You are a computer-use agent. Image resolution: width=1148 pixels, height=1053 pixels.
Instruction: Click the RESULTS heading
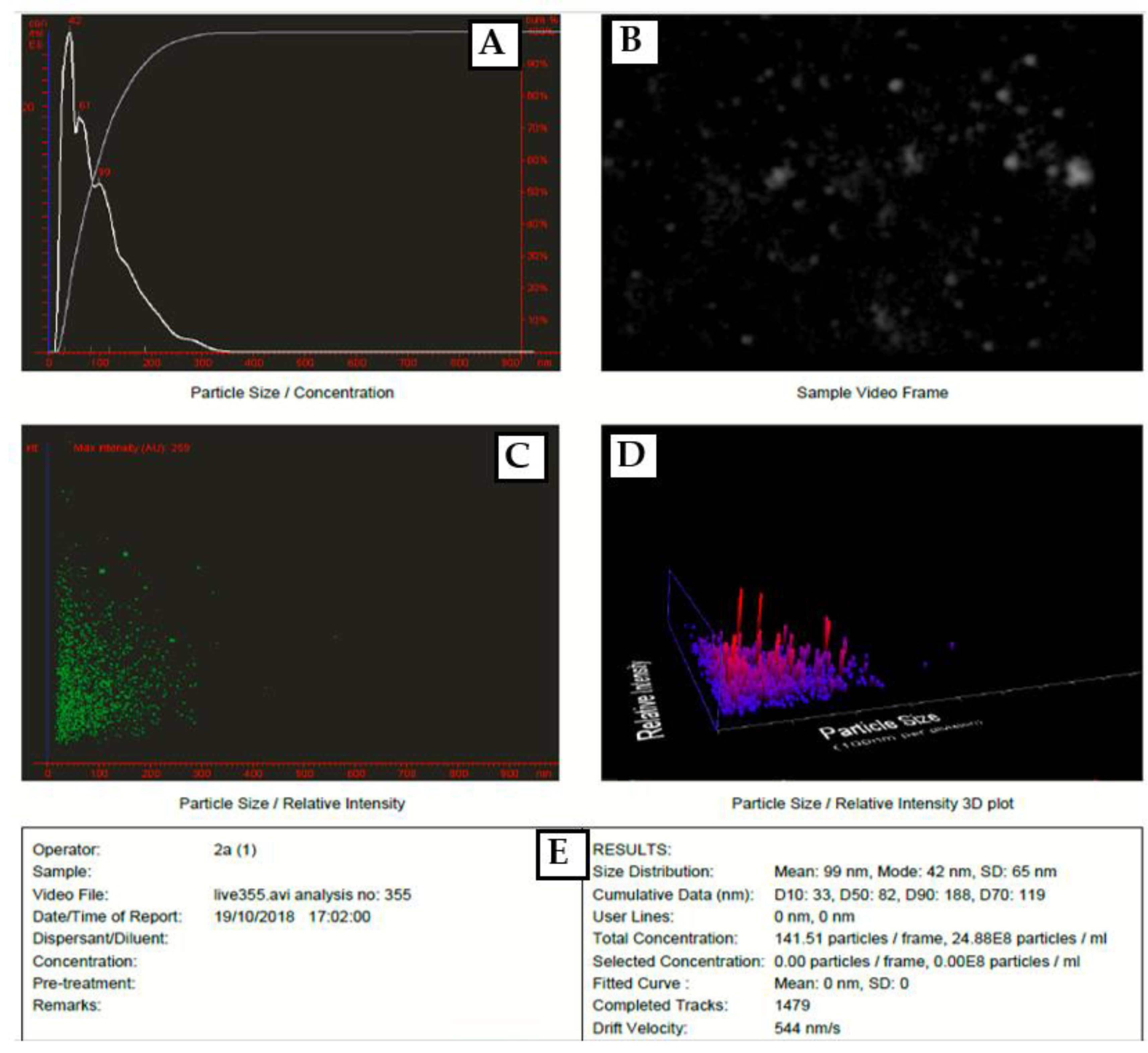point(631,850)
